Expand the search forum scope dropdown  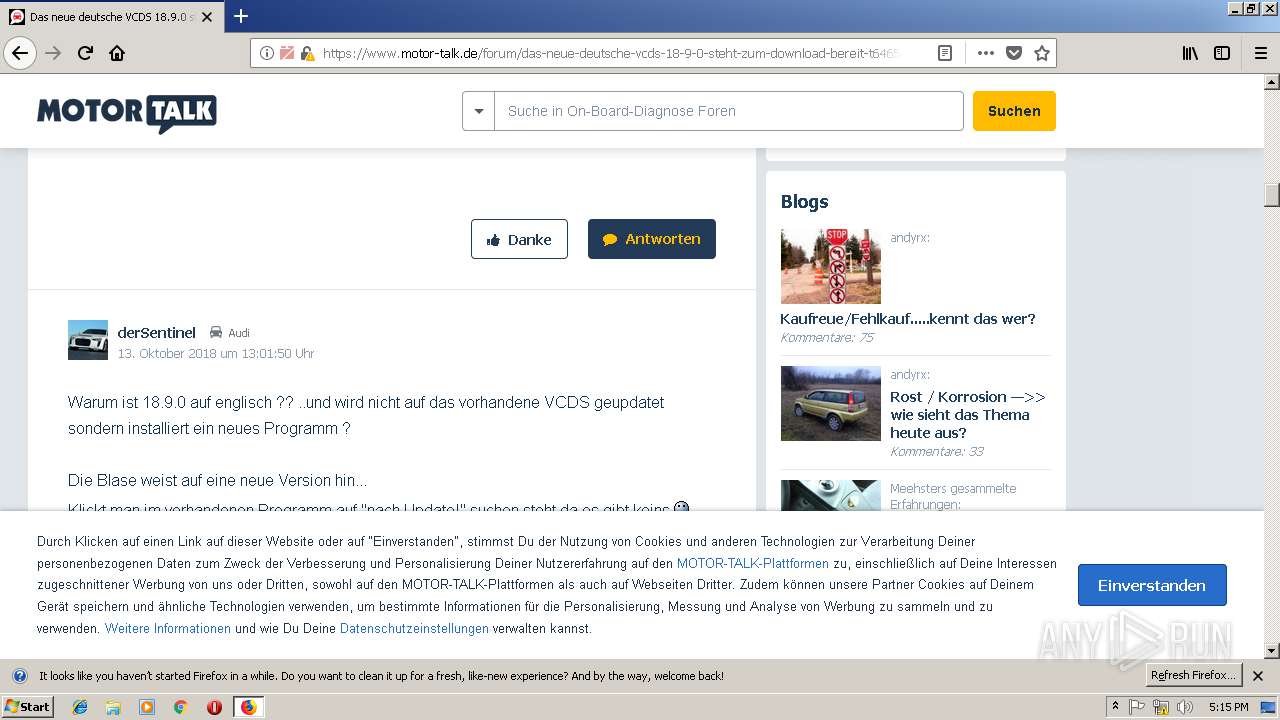click(x=478, y=111)
